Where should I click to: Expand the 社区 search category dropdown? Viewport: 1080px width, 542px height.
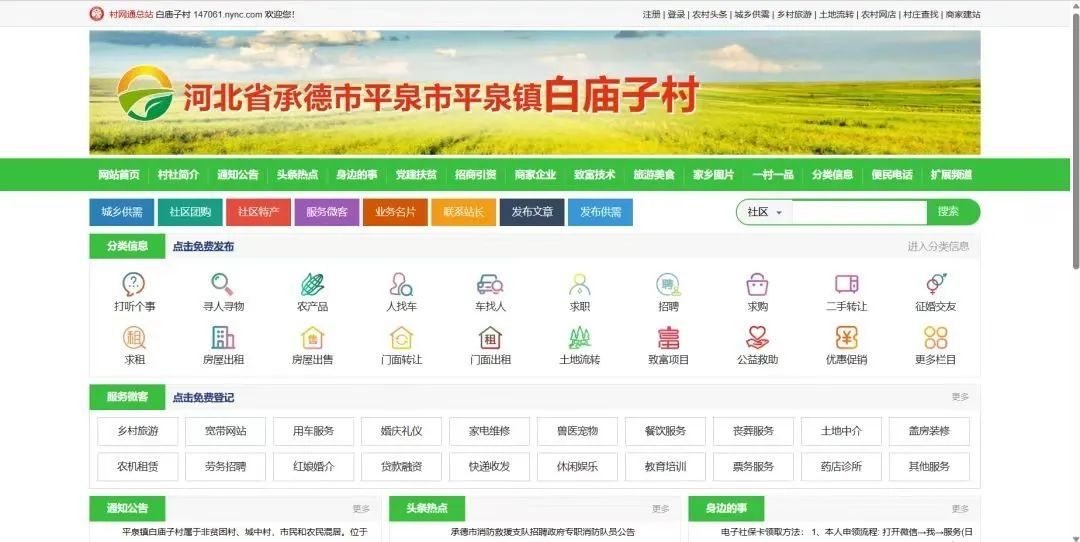(x=765, y=212)
